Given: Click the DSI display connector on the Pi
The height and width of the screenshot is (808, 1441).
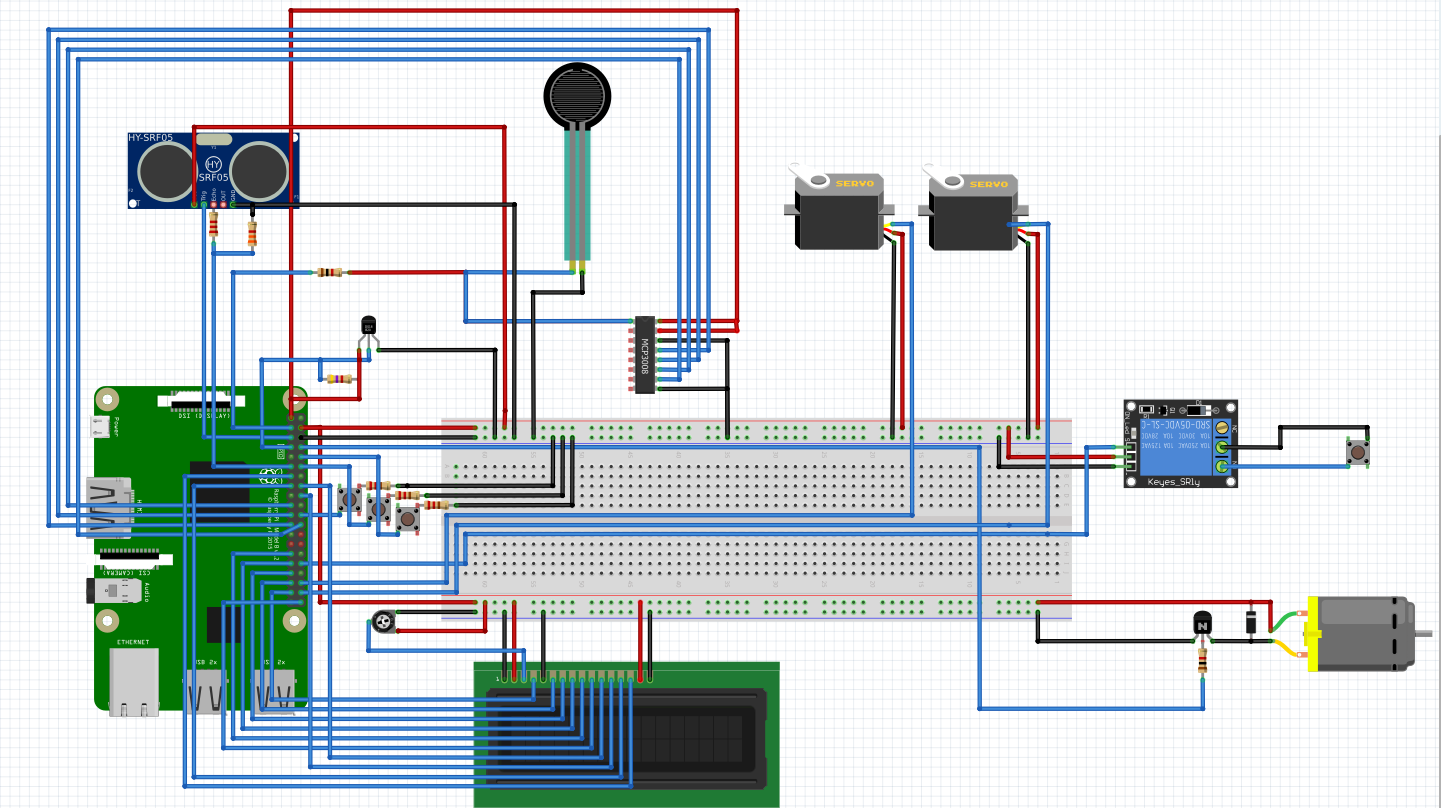Looking at the screenshot, I should coord(201,402).
